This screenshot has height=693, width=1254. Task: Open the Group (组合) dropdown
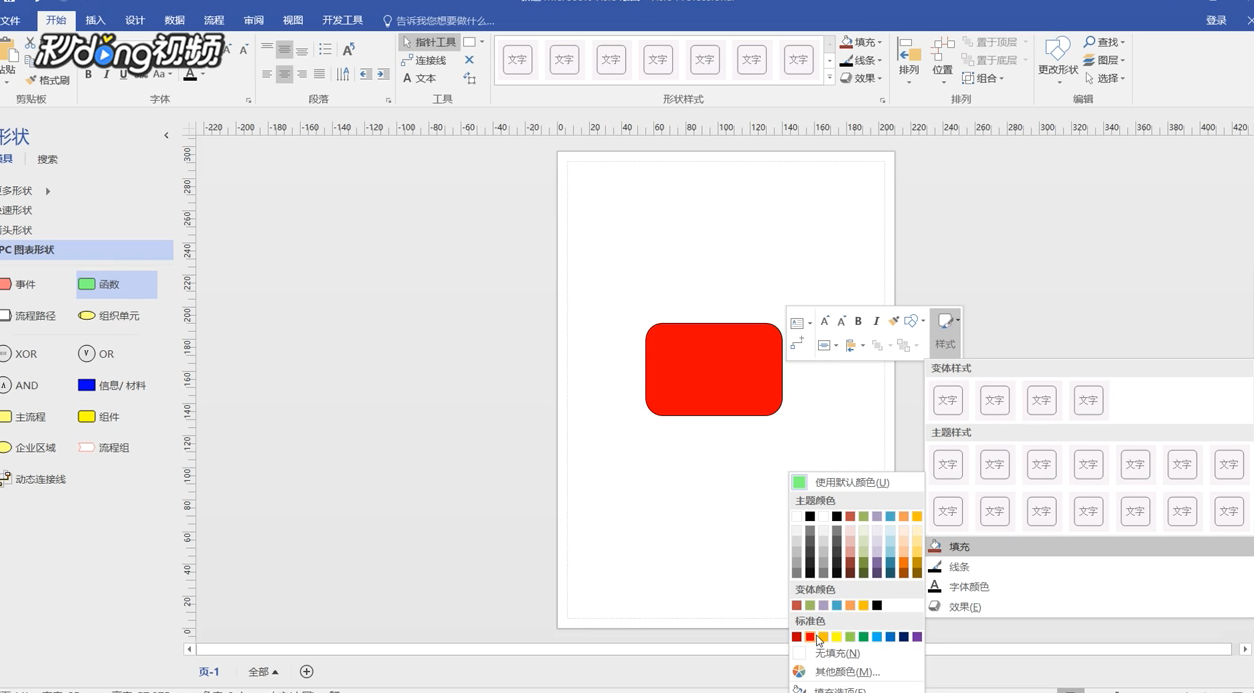(x=983, y=78)
